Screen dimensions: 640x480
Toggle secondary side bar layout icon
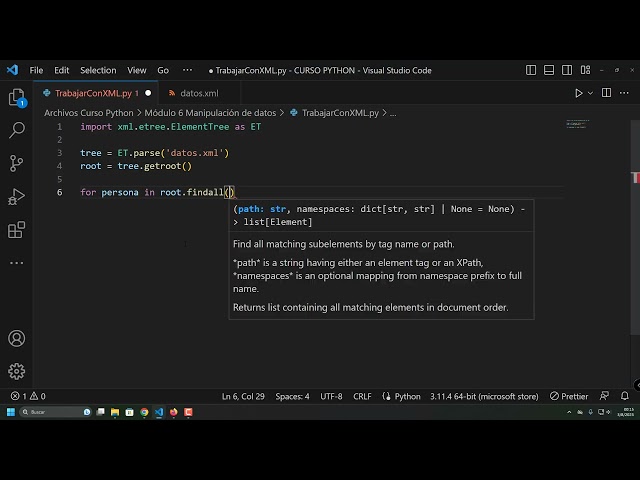pos(567,70)
